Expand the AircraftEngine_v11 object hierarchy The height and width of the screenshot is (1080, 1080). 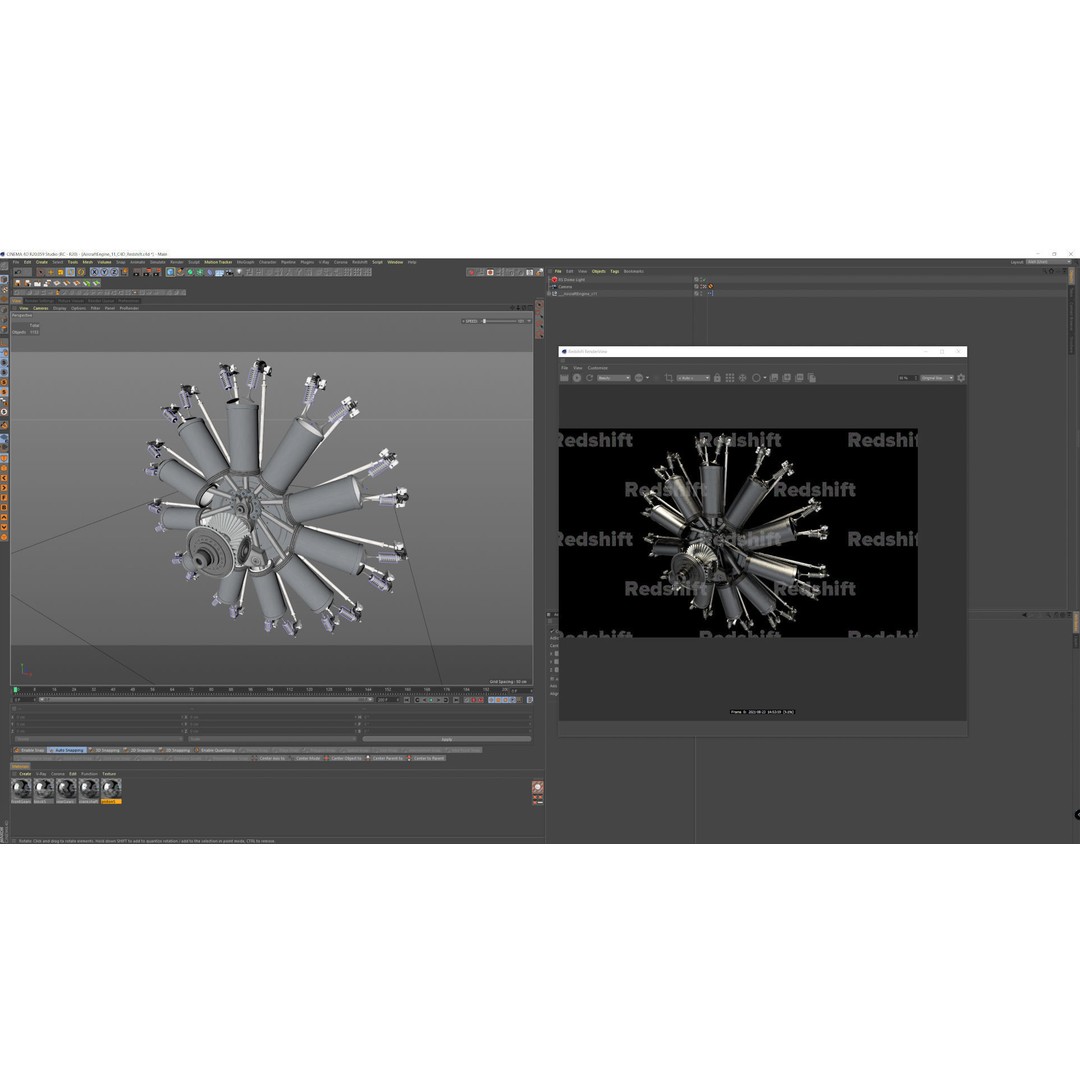[551, 293]
